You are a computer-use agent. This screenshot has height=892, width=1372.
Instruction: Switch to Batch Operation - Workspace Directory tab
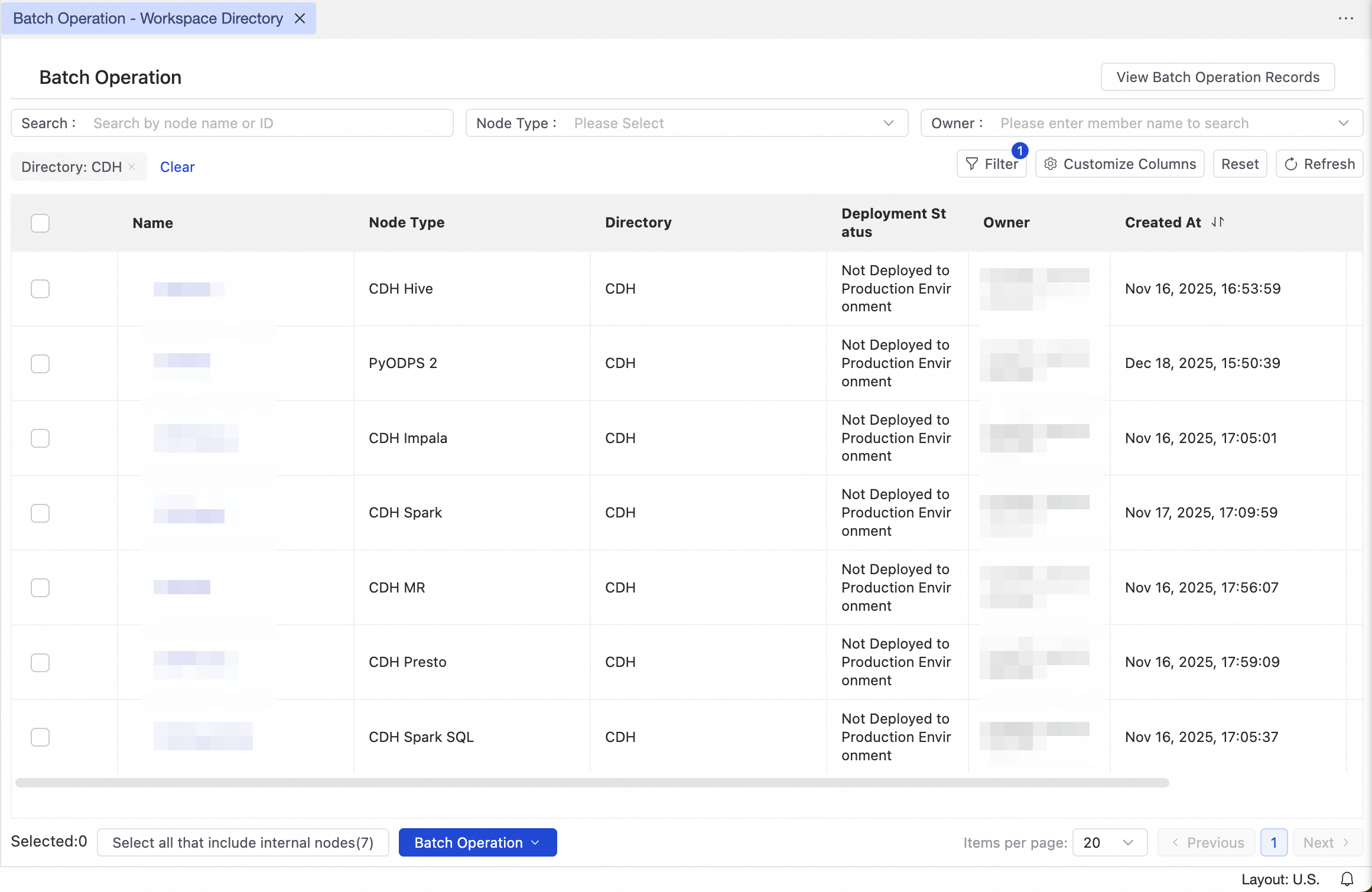tap(148, 18)
